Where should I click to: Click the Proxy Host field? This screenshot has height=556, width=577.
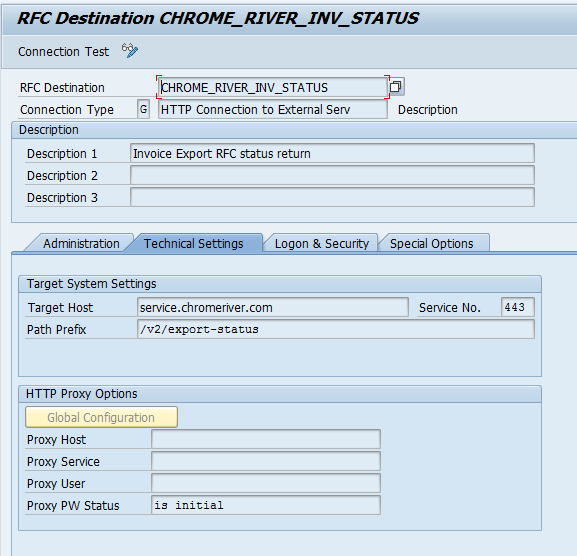tap(266, 439)
